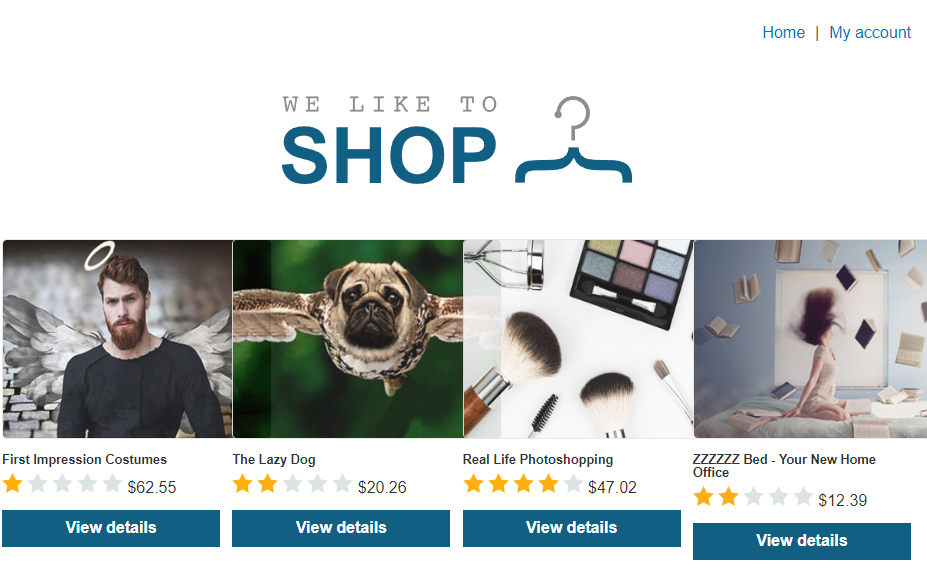Click the SHOP logo text
The image size is (927, 578).
coord(389,155)
